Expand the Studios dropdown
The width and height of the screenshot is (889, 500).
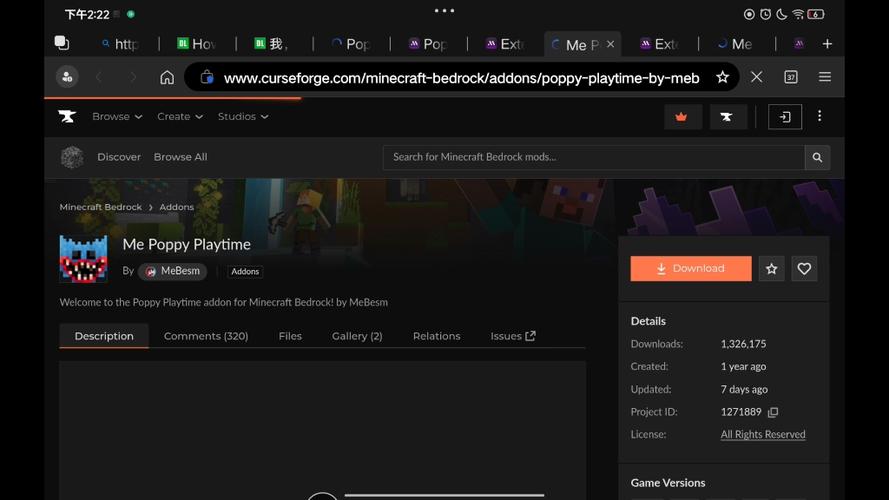pyautogui.click(x=243, y=116)
